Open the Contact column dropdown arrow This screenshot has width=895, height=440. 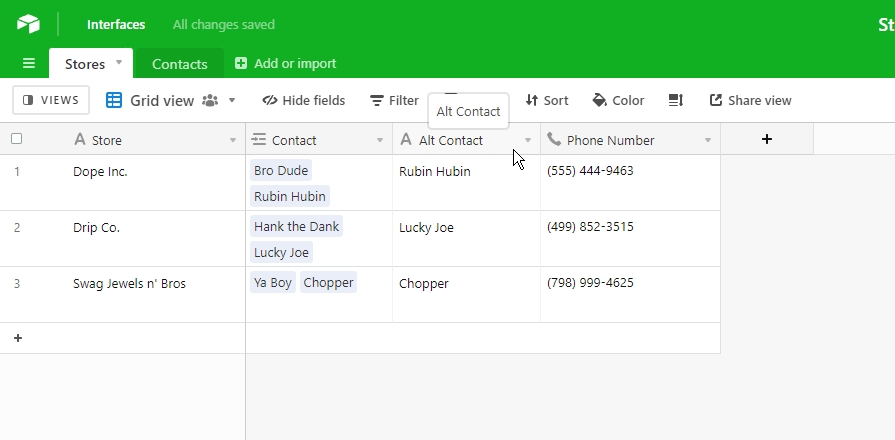380,140
